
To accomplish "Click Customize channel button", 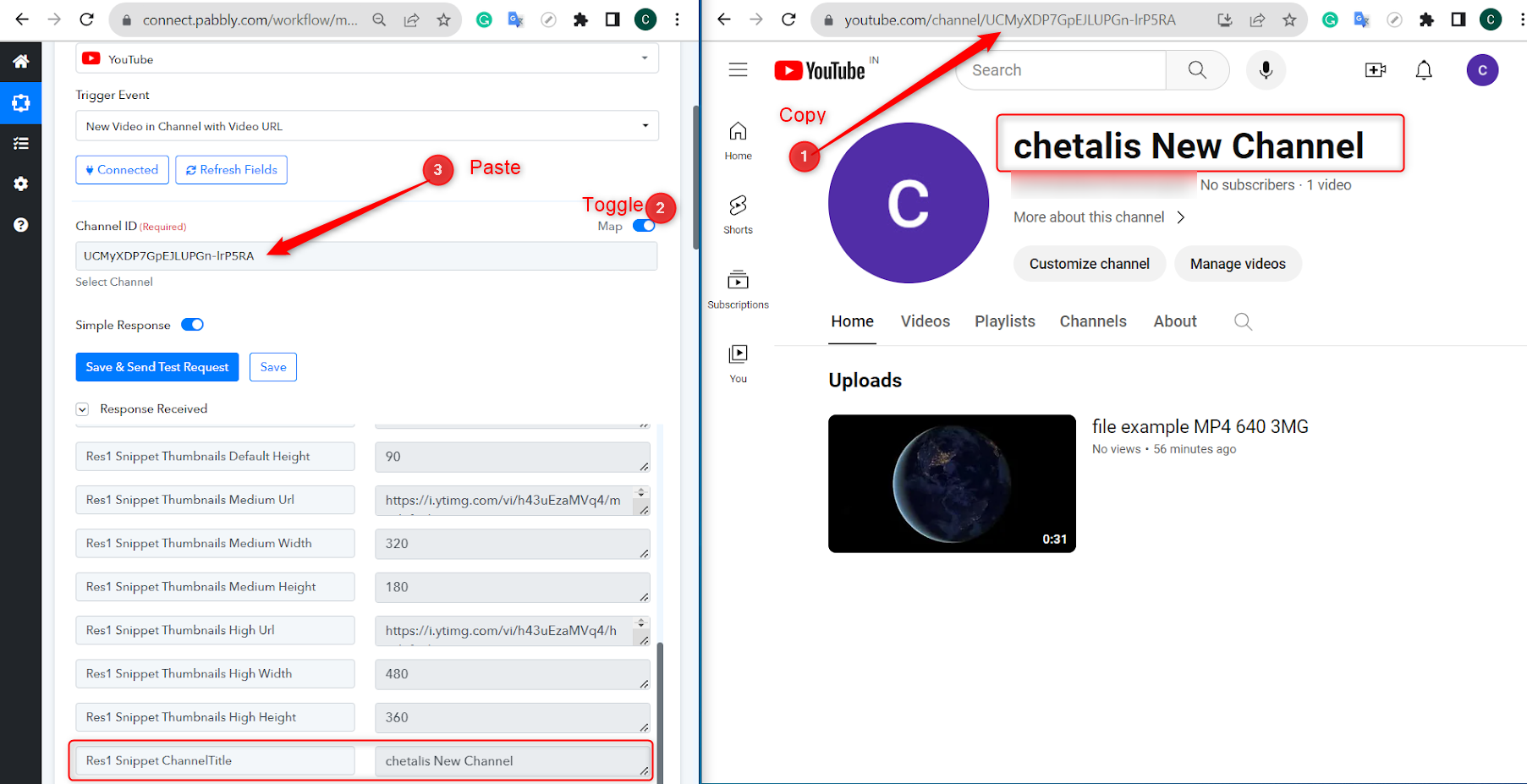I will coord(1090,264).
